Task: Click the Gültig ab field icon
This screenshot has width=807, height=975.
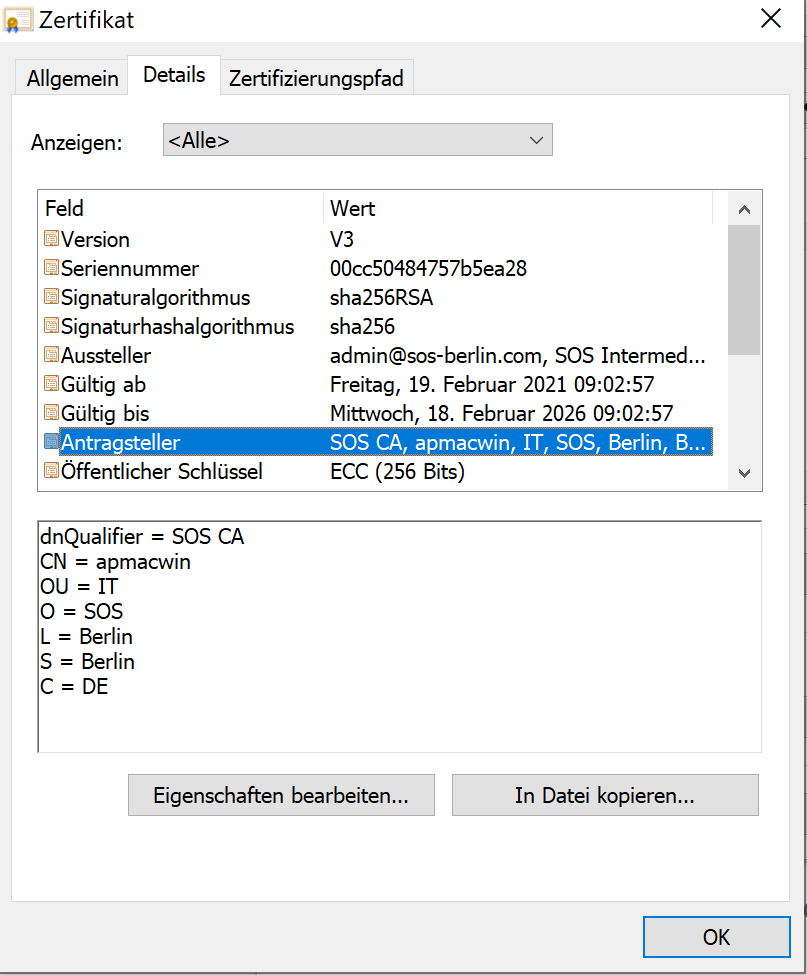Action: coord(52,384)
